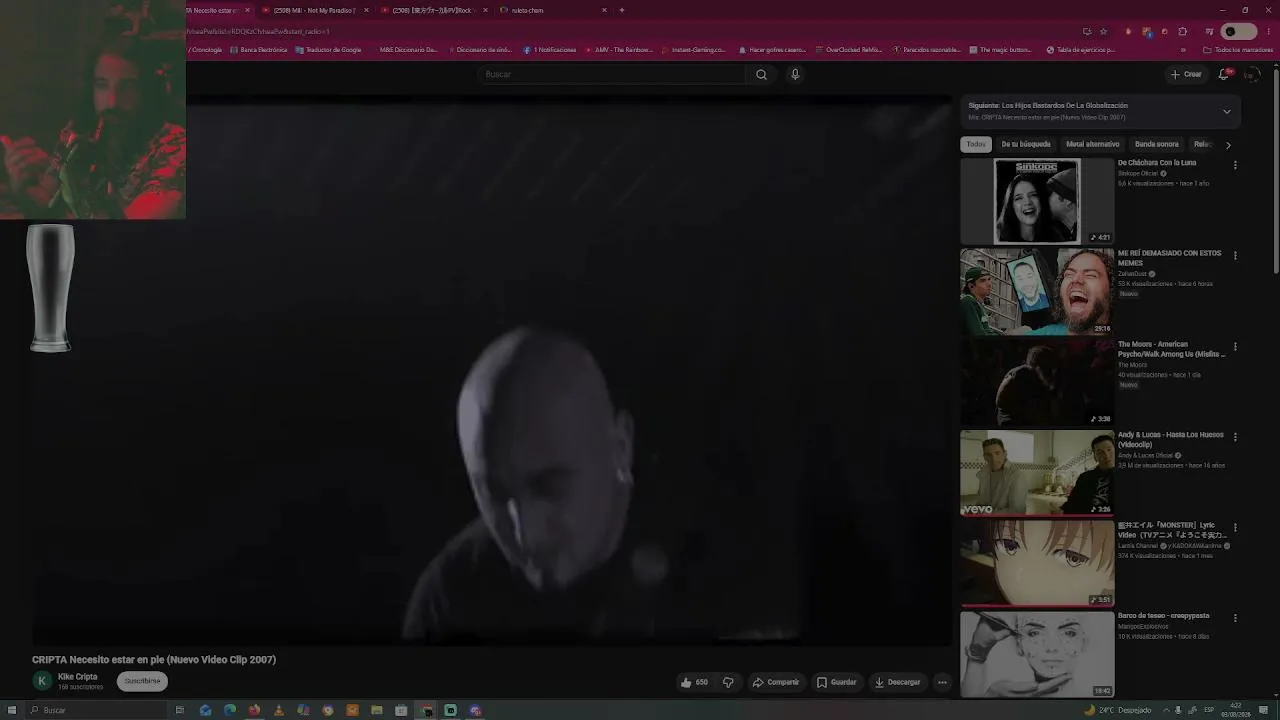The width and height of the screenshot is (1280, 720).
Task: Open more actions menu beside Descargar
Action: pyautogui.click(x=942, y=682)
